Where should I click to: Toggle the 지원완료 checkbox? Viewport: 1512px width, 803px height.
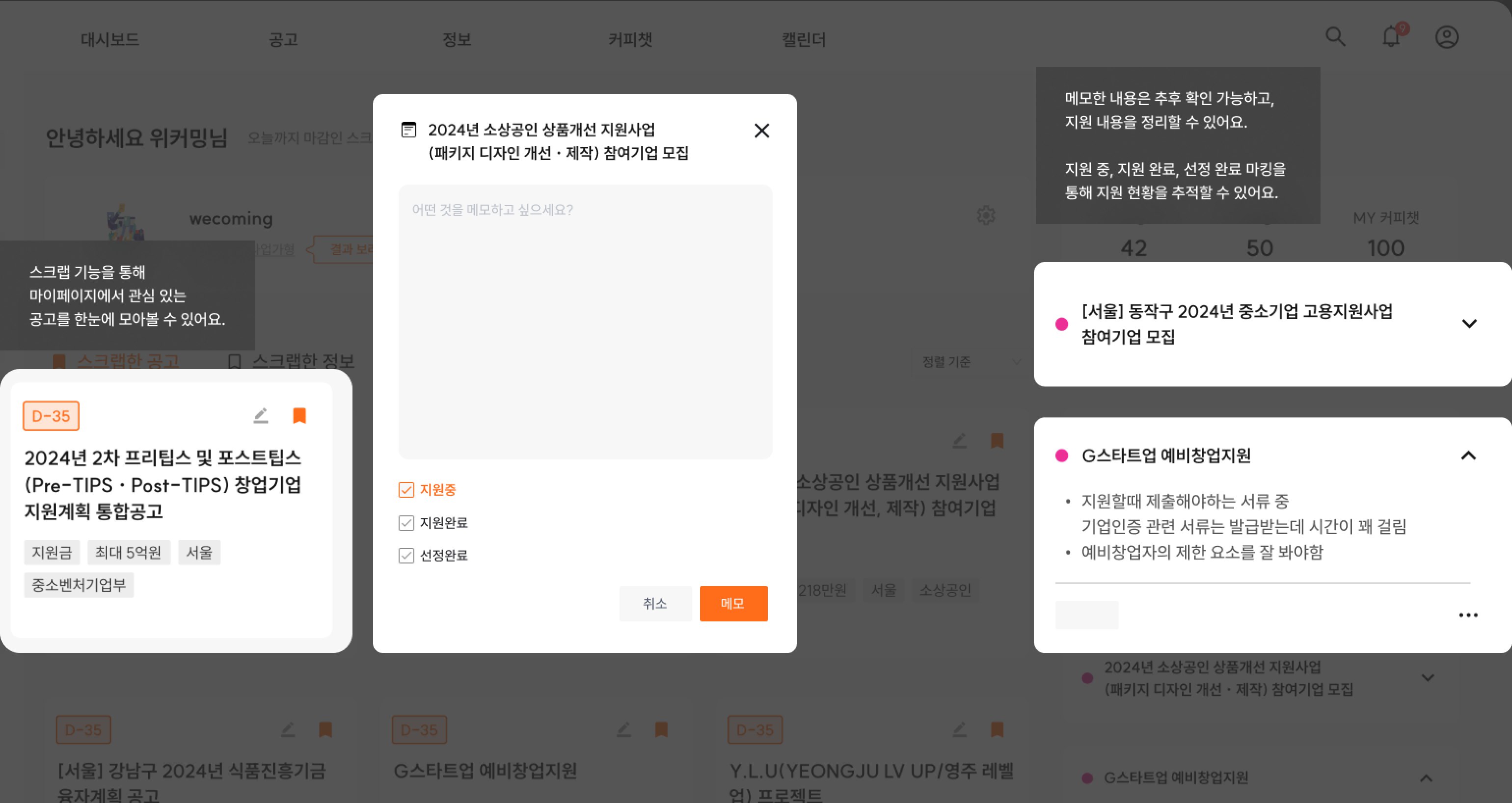[406, 523]
